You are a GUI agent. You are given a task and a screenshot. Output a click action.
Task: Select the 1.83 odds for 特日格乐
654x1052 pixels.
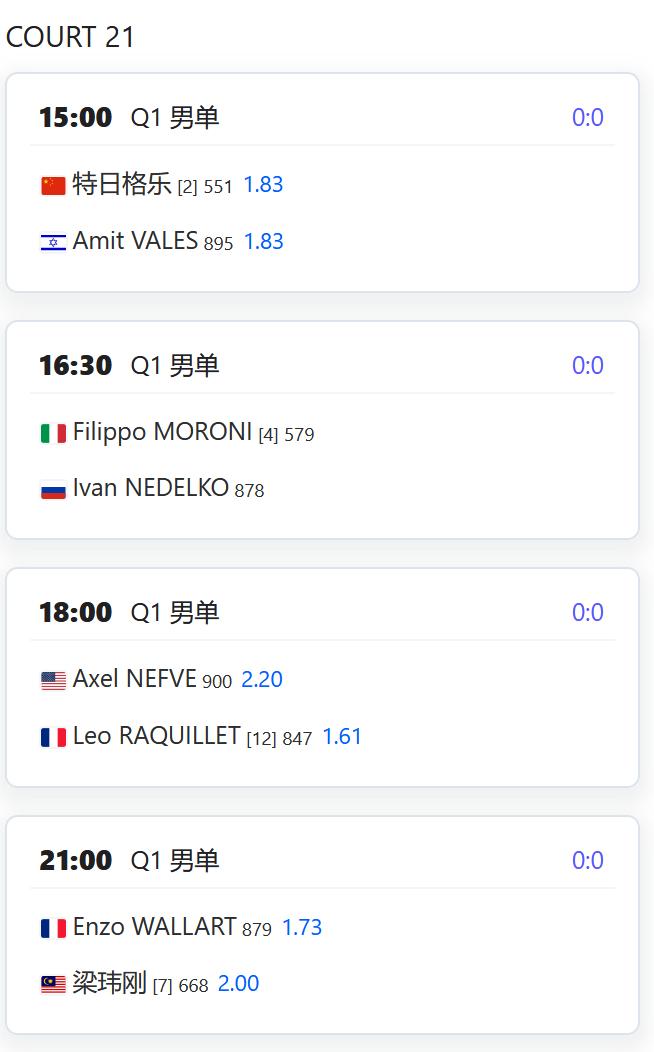tap(263, 185)
